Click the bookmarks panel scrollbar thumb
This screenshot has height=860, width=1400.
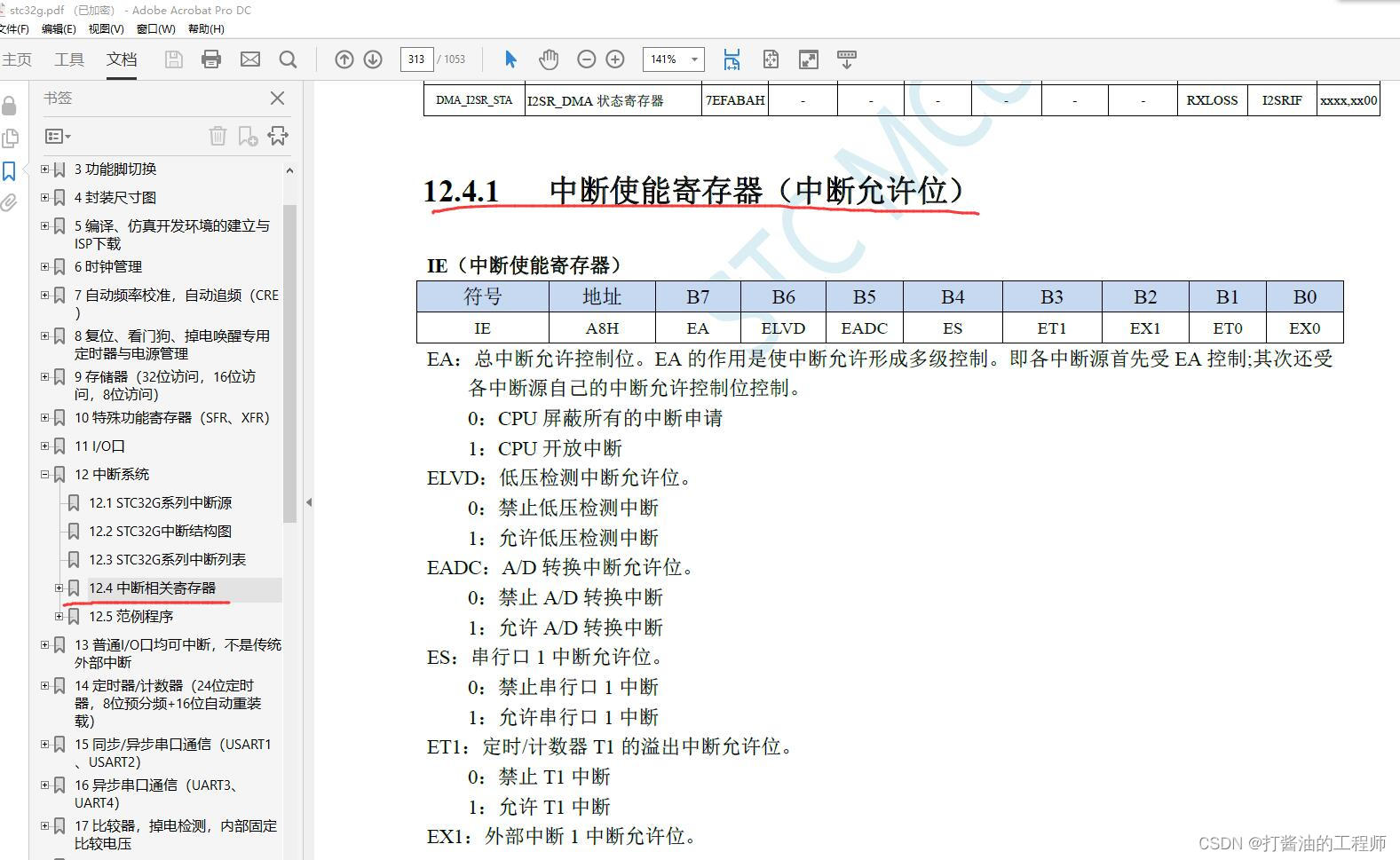coord(289,362)
